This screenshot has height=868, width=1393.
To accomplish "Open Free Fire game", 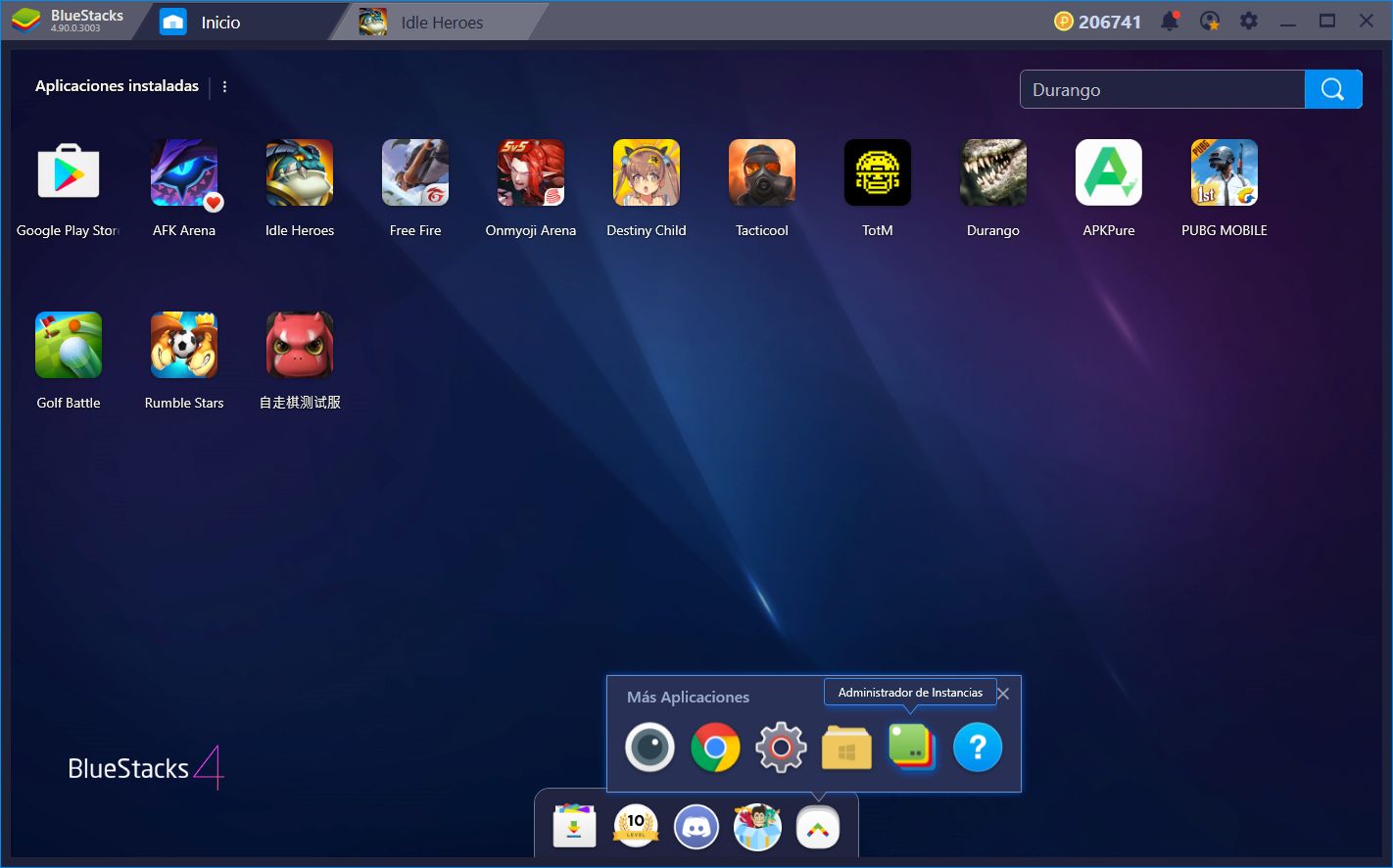I will (x=415, y=172).
